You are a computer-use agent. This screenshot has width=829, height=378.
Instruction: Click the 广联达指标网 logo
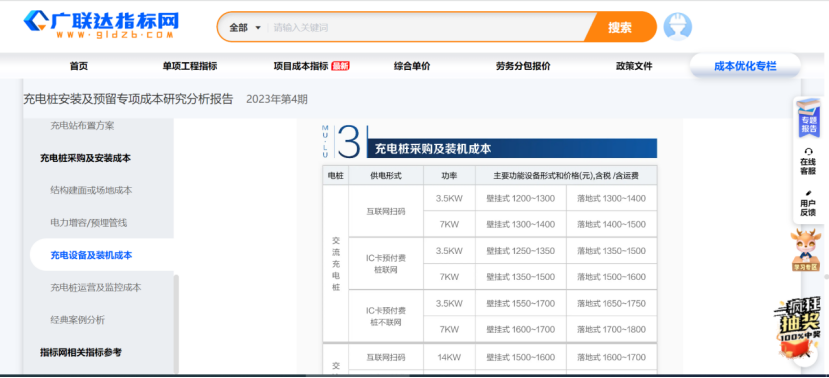click(101, 25)
